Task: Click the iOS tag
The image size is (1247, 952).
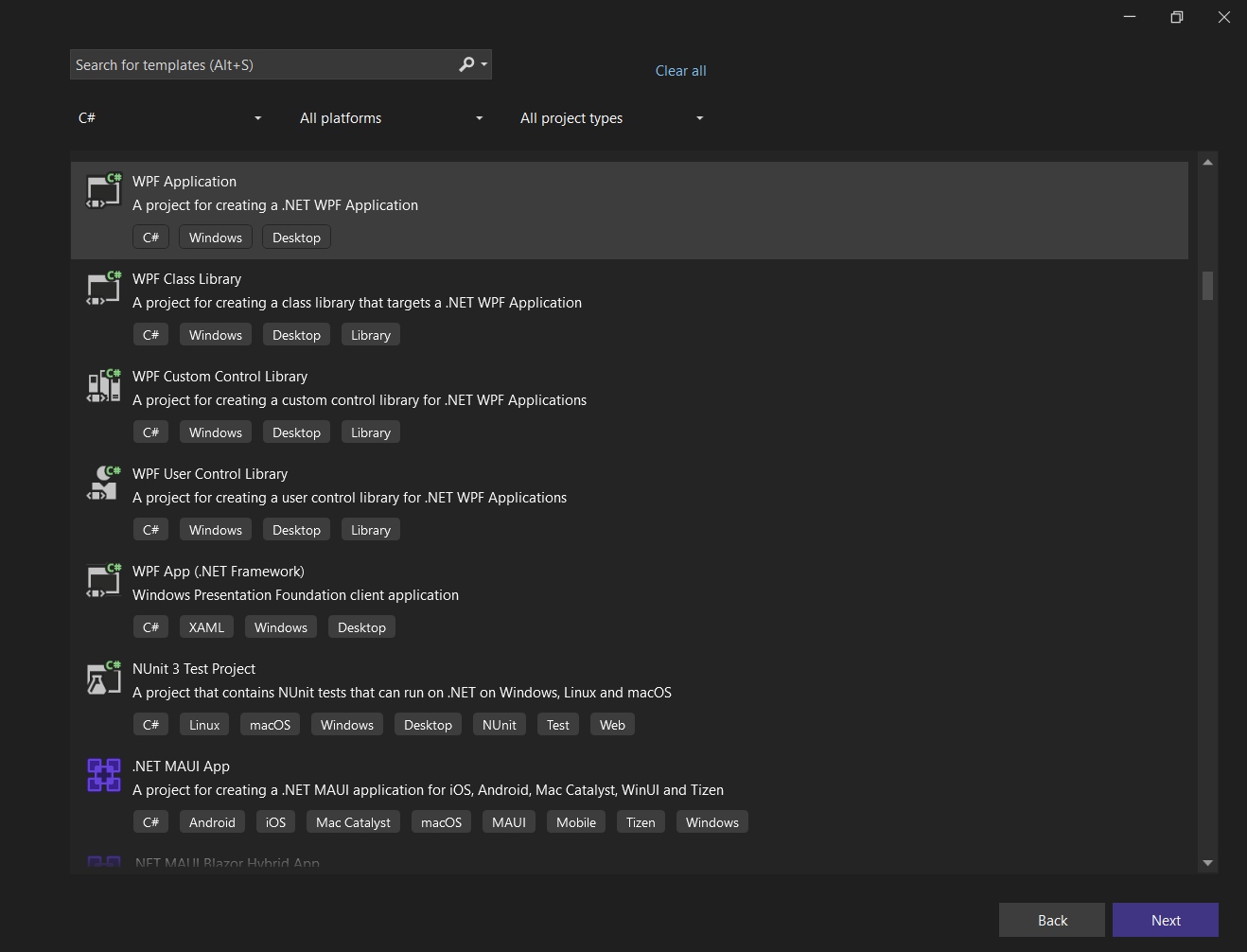Action: click(x=275, y=822)
